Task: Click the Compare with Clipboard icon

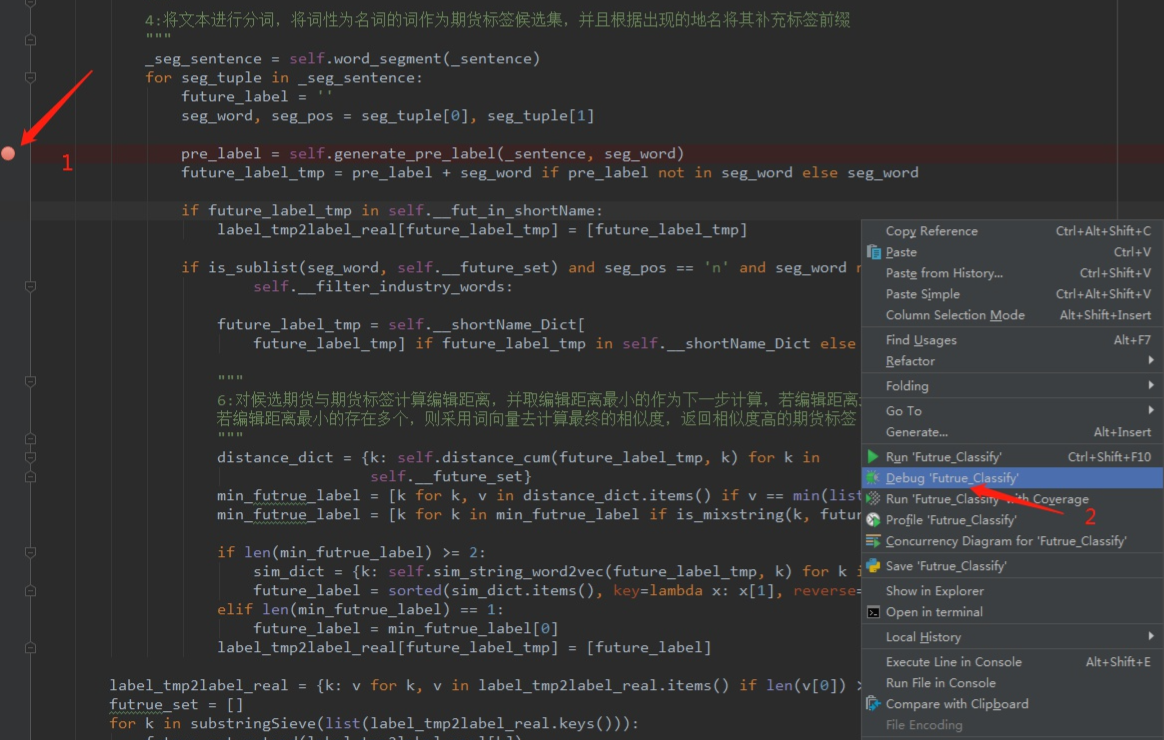Action: pos(874,704)
